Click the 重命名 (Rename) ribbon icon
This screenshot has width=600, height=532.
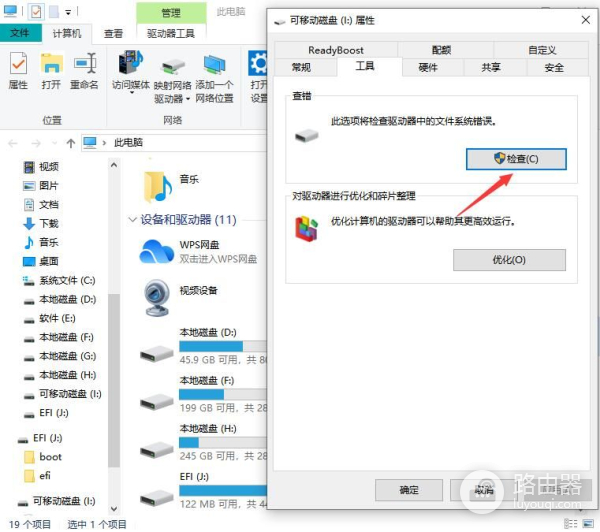tap(84, 64)
